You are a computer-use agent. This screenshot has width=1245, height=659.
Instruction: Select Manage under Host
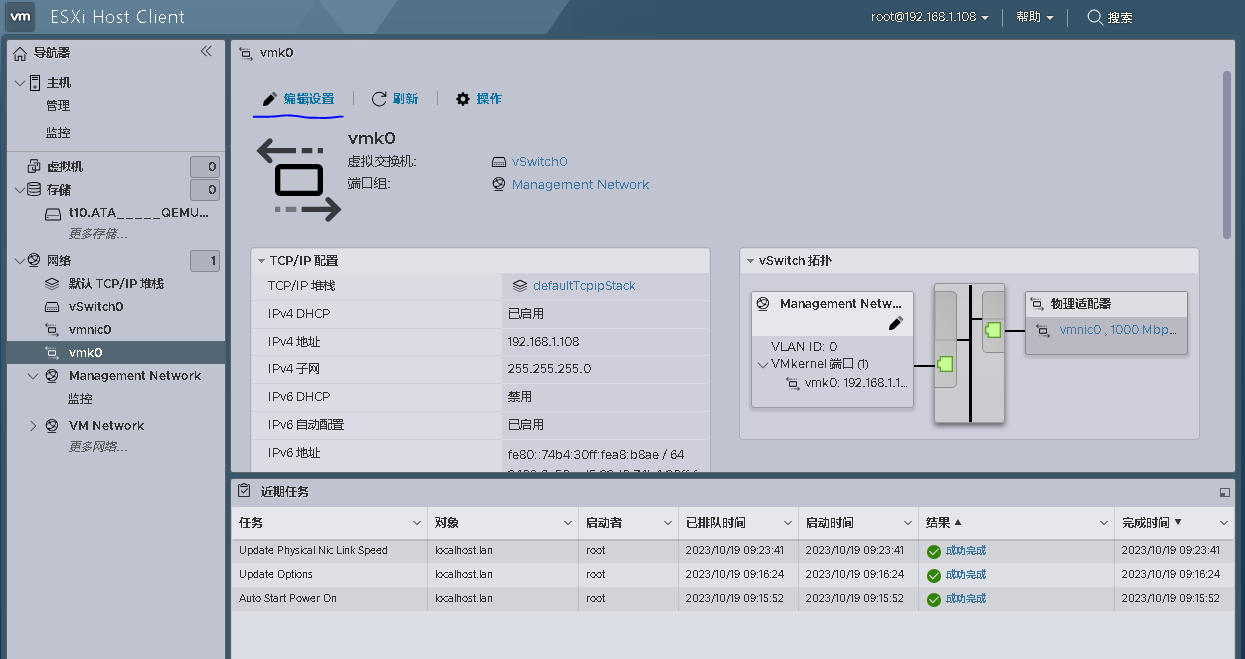[x=58, y=106]
